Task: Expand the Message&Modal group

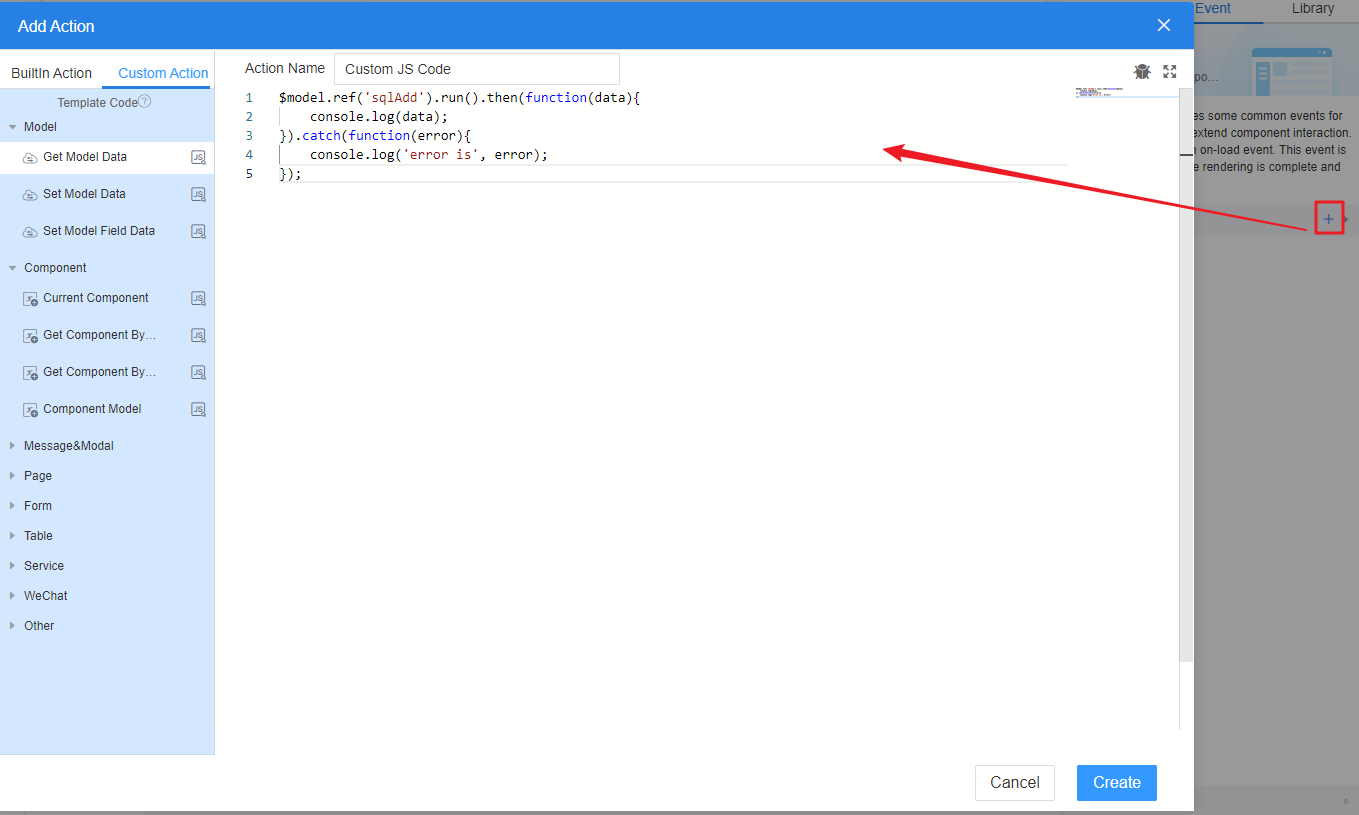Action: 13,446
